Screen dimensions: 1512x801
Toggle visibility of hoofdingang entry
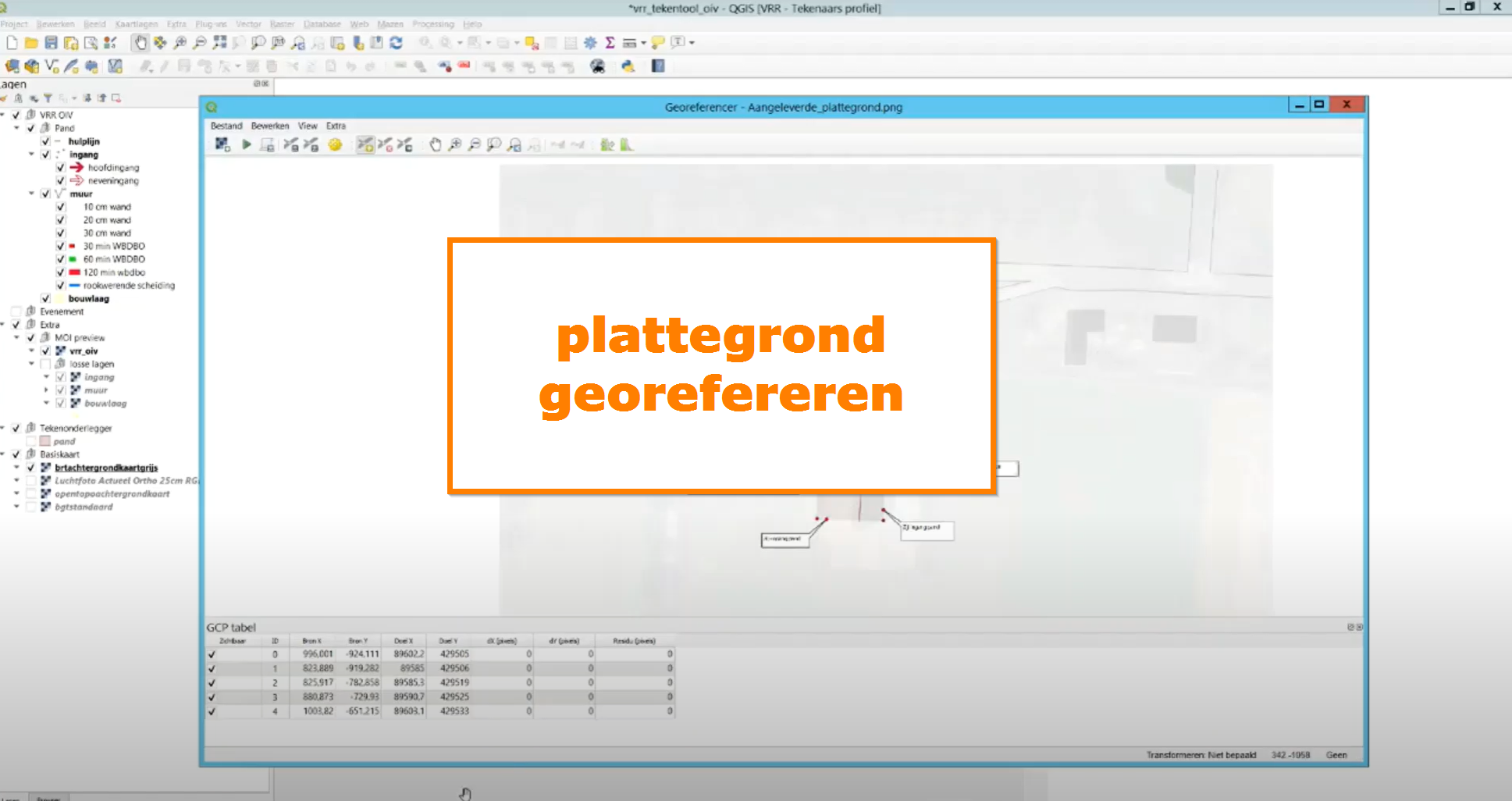60,168
